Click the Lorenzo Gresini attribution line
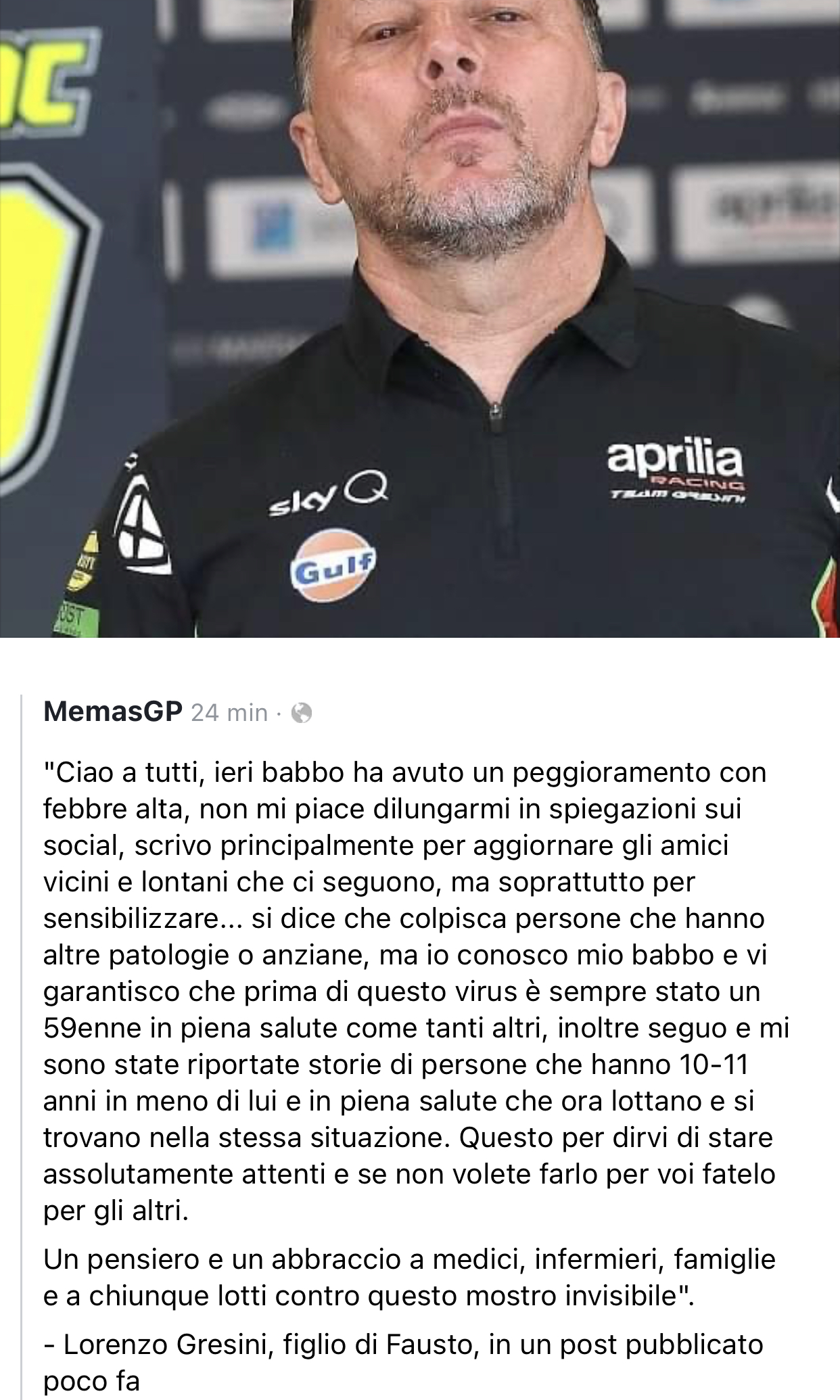This screenshot has height=1400, width=840. coord(403,1363)
